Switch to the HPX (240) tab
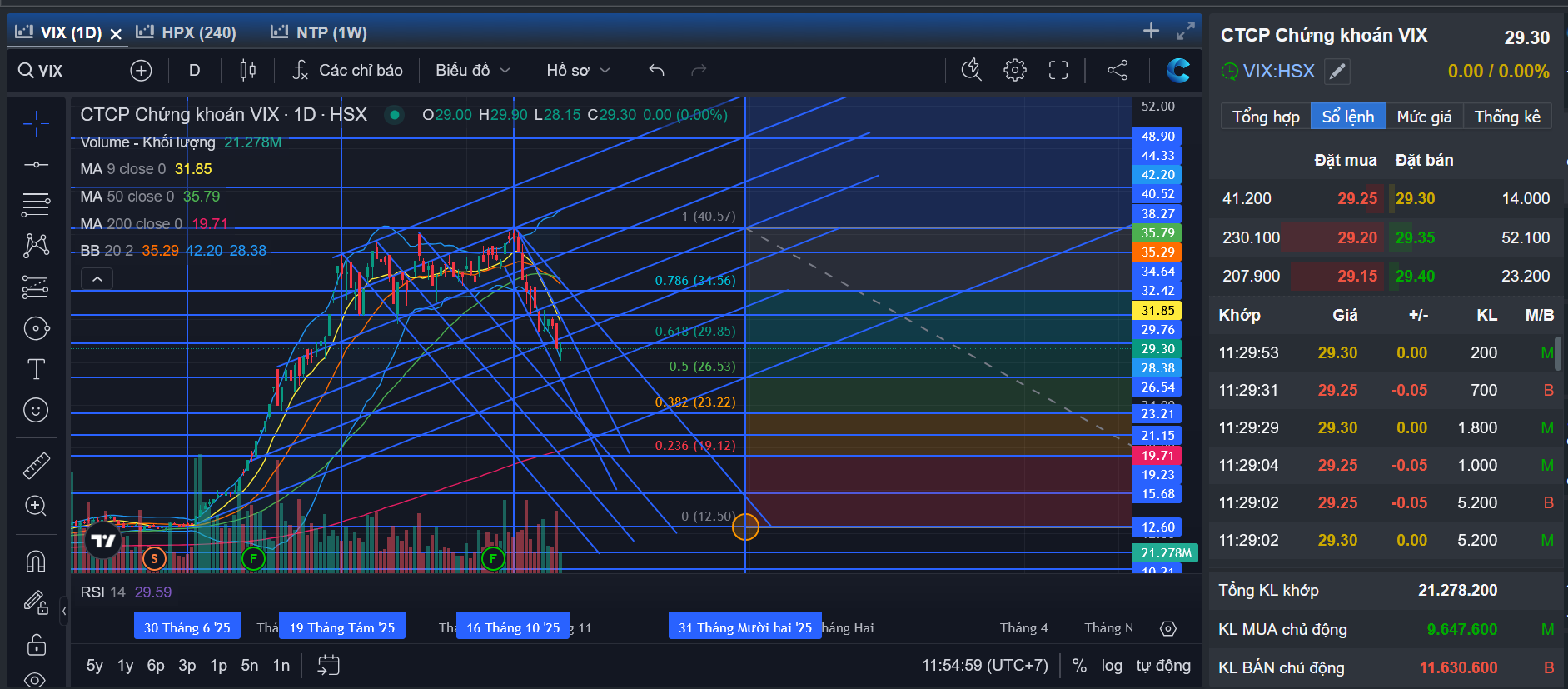 (x=187, y=32)
